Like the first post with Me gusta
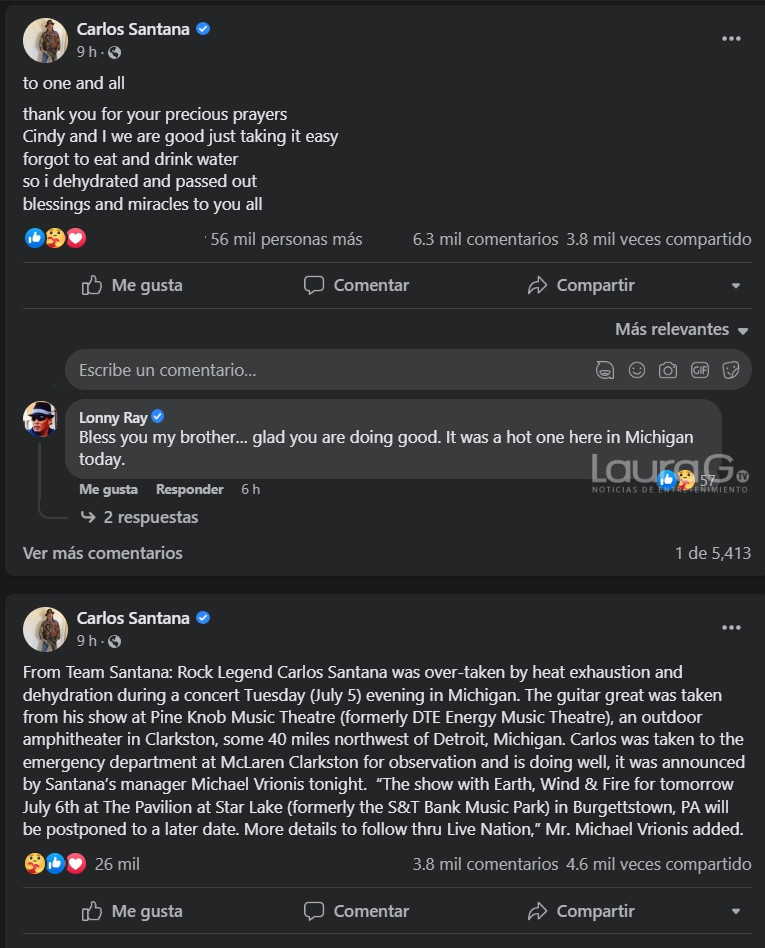Image resolution: width=765 pixels, height=948 pixels. pos(132,285)
